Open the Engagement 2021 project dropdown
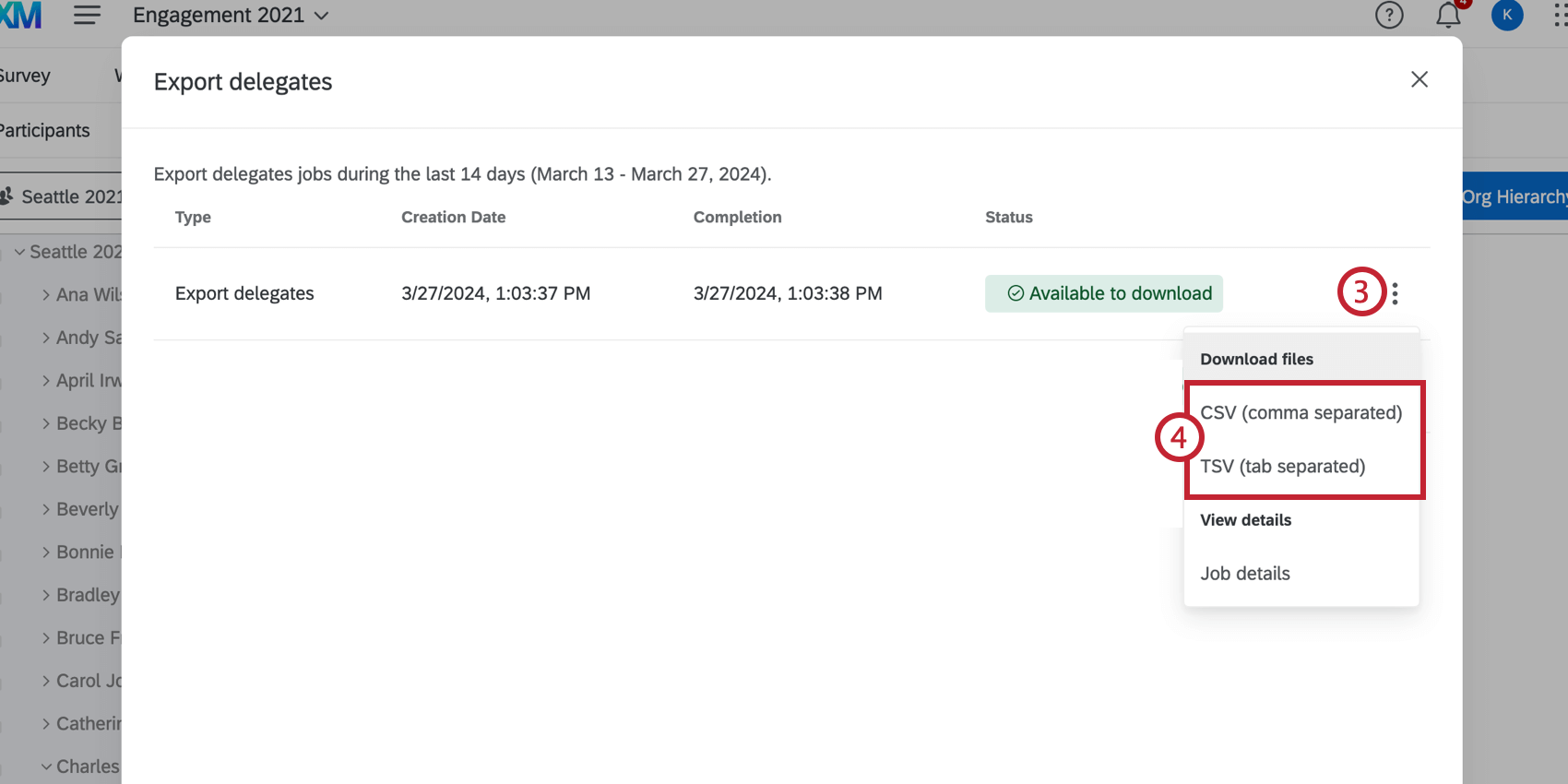The image size is (1568, 784). (x=231, y=16)
